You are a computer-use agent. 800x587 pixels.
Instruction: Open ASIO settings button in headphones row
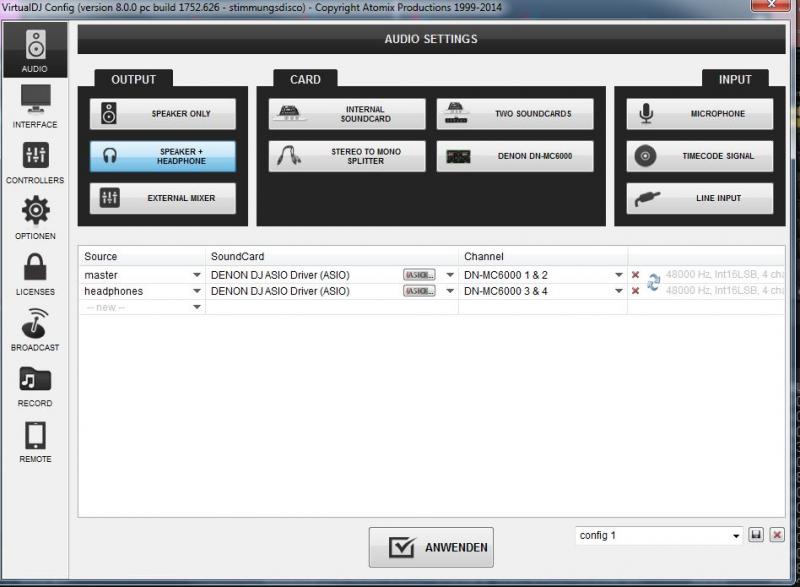pyautogui.click(x=419, y=291)
